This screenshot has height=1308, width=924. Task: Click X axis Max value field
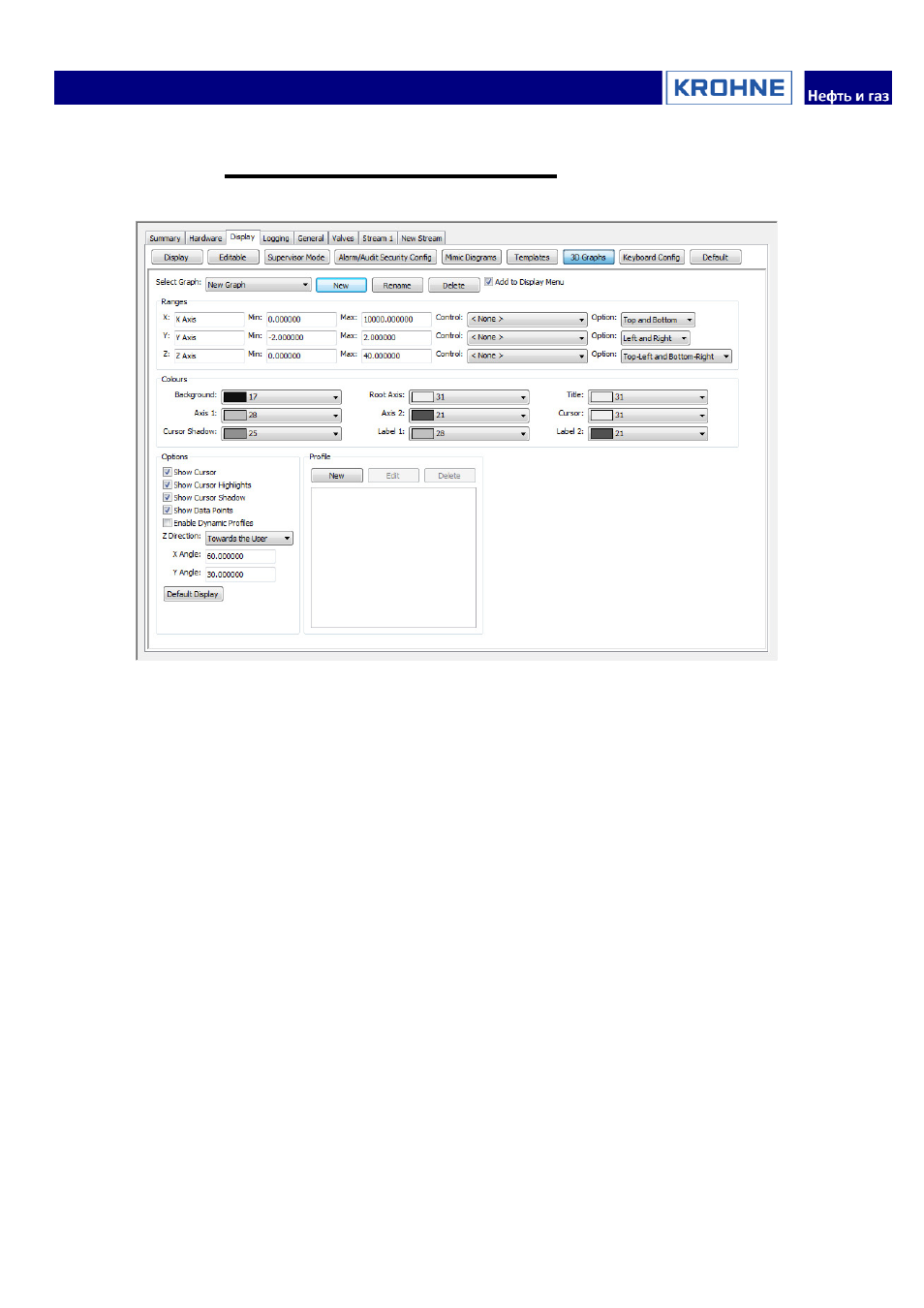point(396,319)
